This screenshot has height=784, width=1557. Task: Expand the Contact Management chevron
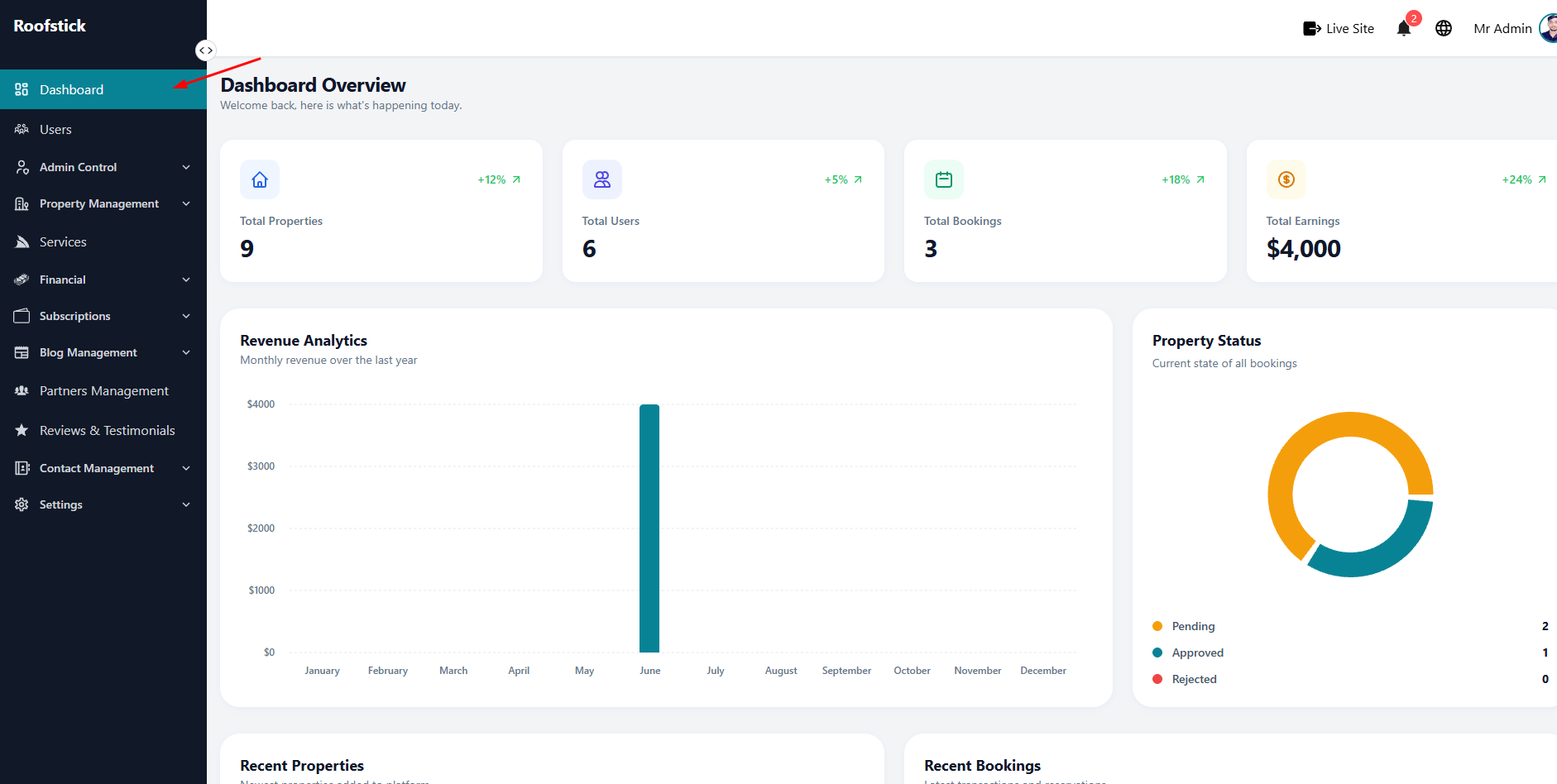pos(186,468)
